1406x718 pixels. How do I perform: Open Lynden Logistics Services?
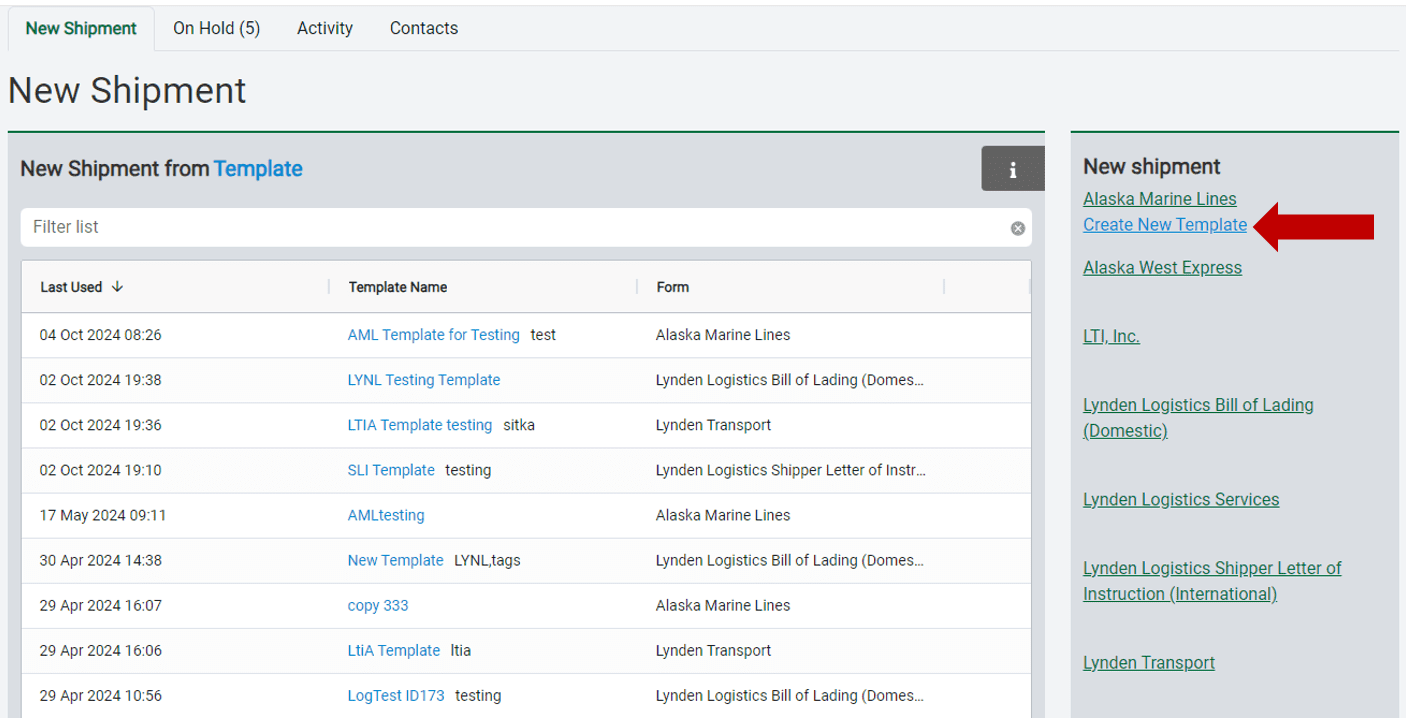click(x=1181, y=499)
